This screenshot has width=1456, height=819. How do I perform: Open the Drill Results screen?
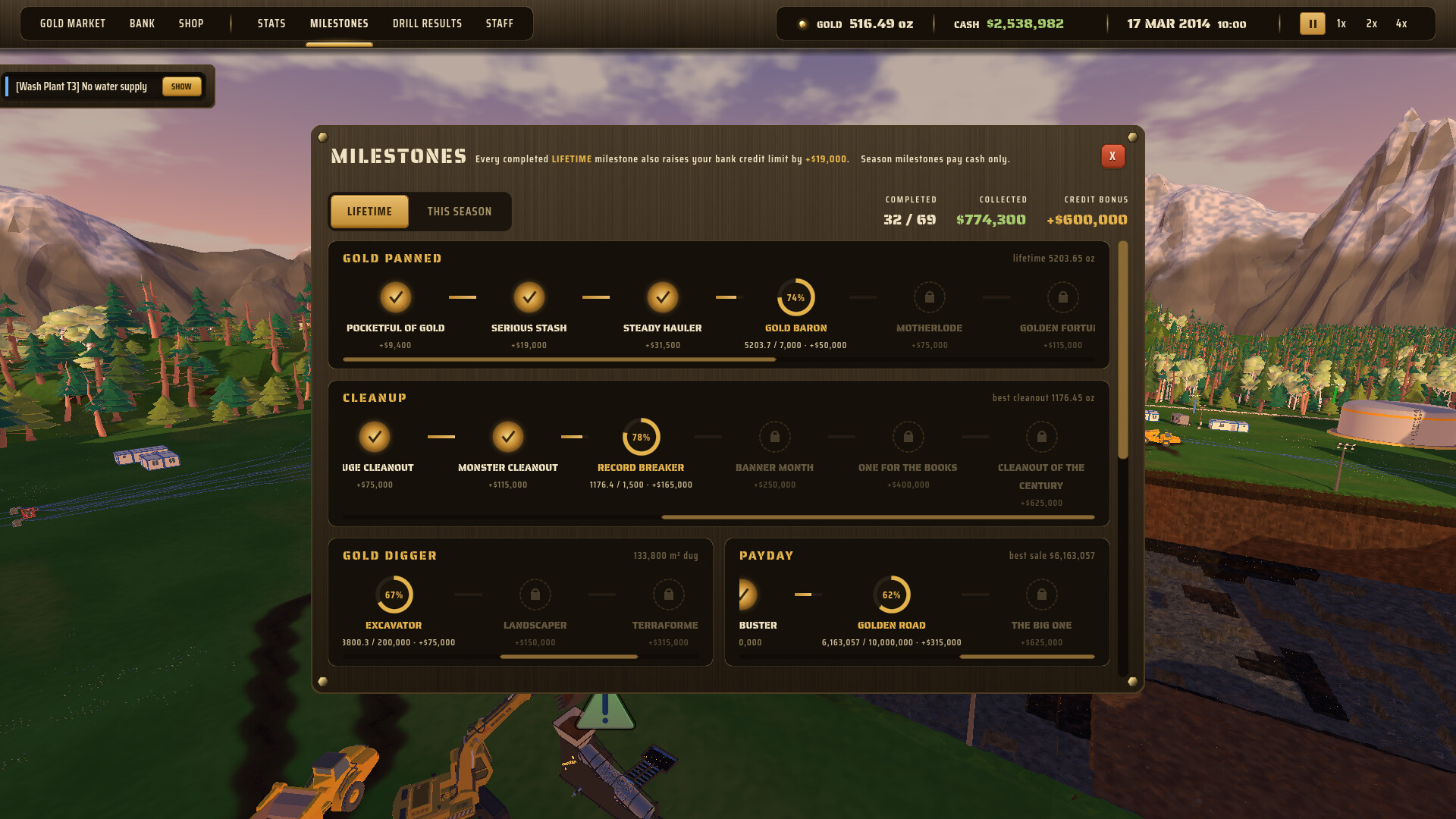click(x=427, y=24)
